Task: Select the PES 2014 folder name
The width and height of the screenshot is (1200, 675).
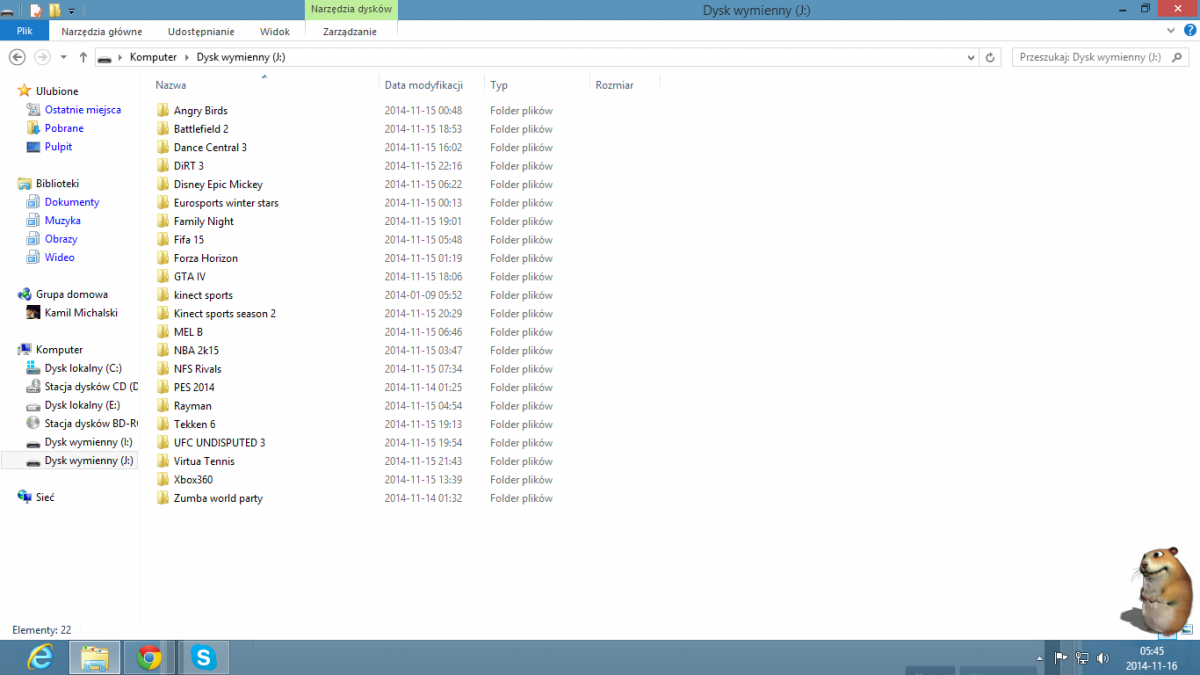Action: (x=194, y=387)
